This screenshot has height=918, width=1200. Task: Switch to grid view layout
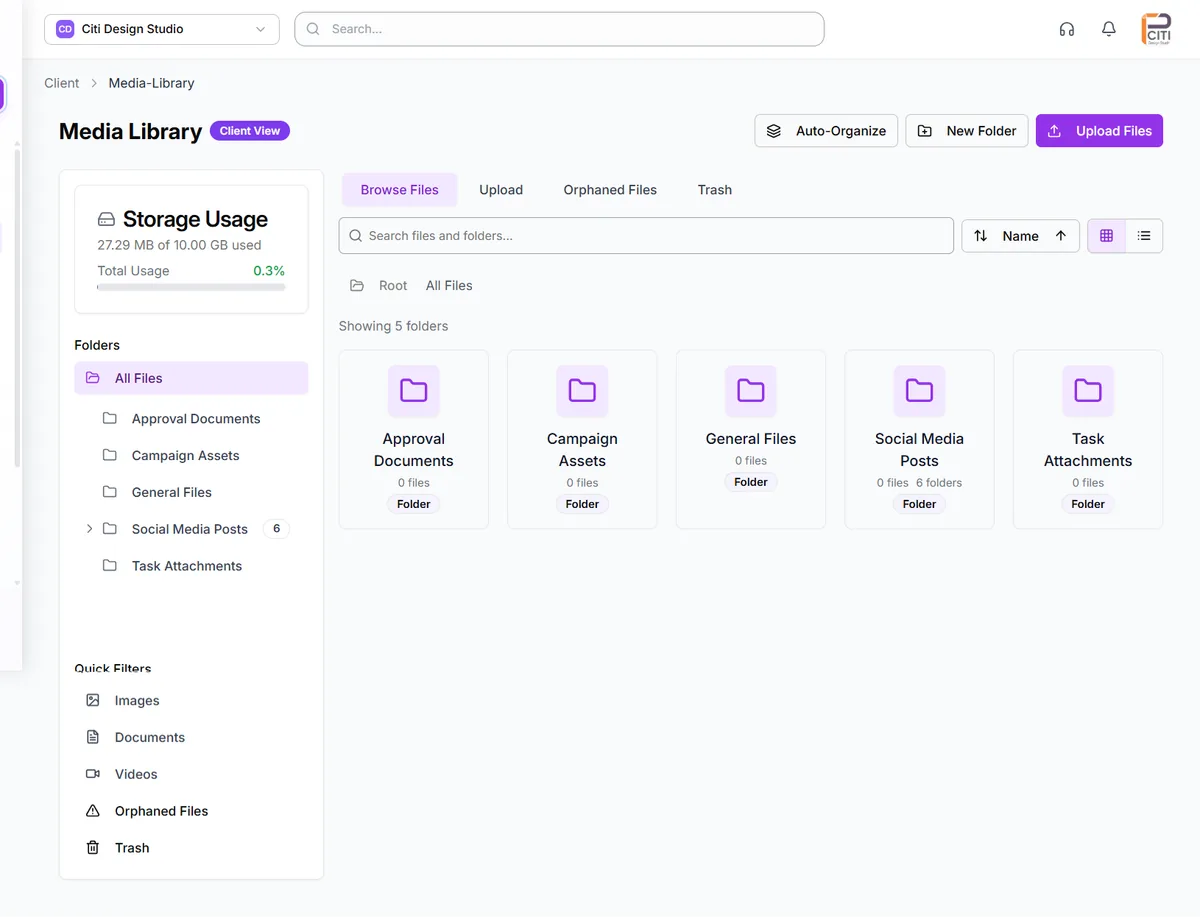click(x=1106, y=235)
